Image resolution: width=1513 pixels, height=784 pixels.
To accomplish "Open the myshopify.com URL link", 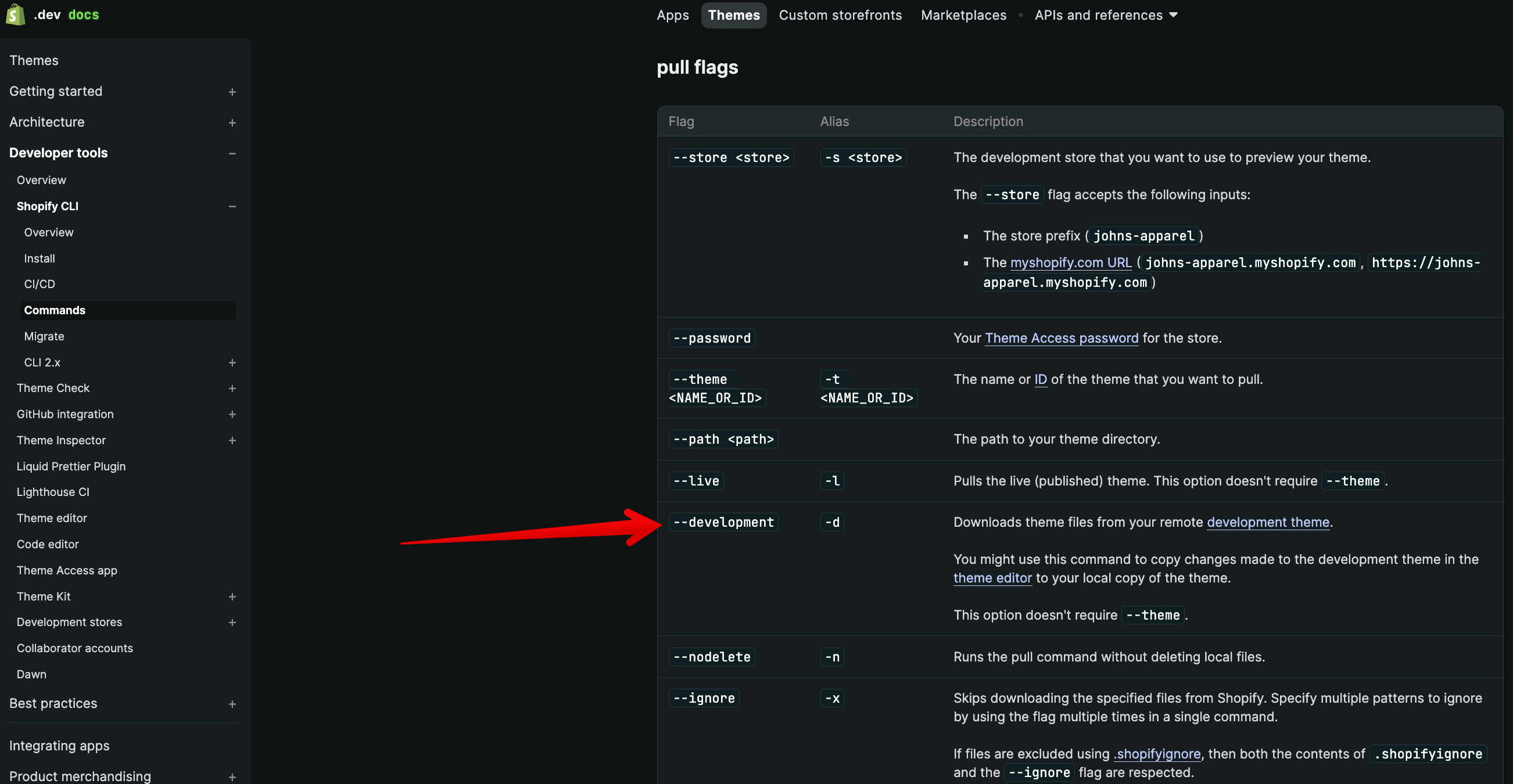I will [x=1070, y=262].
